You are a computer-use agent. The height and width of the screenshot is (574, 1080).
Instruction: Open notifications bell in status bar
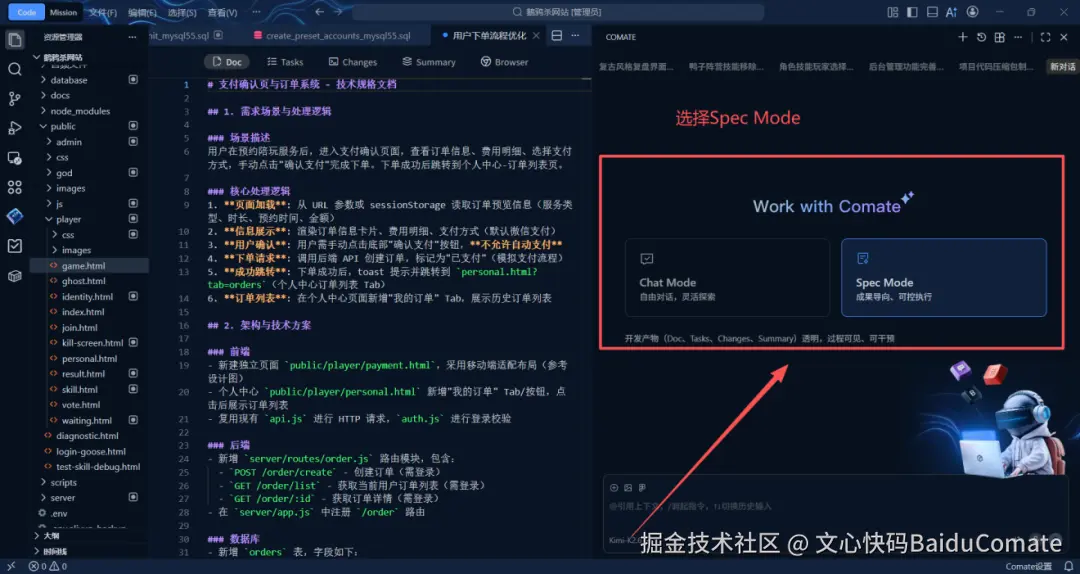[1068, 566]
